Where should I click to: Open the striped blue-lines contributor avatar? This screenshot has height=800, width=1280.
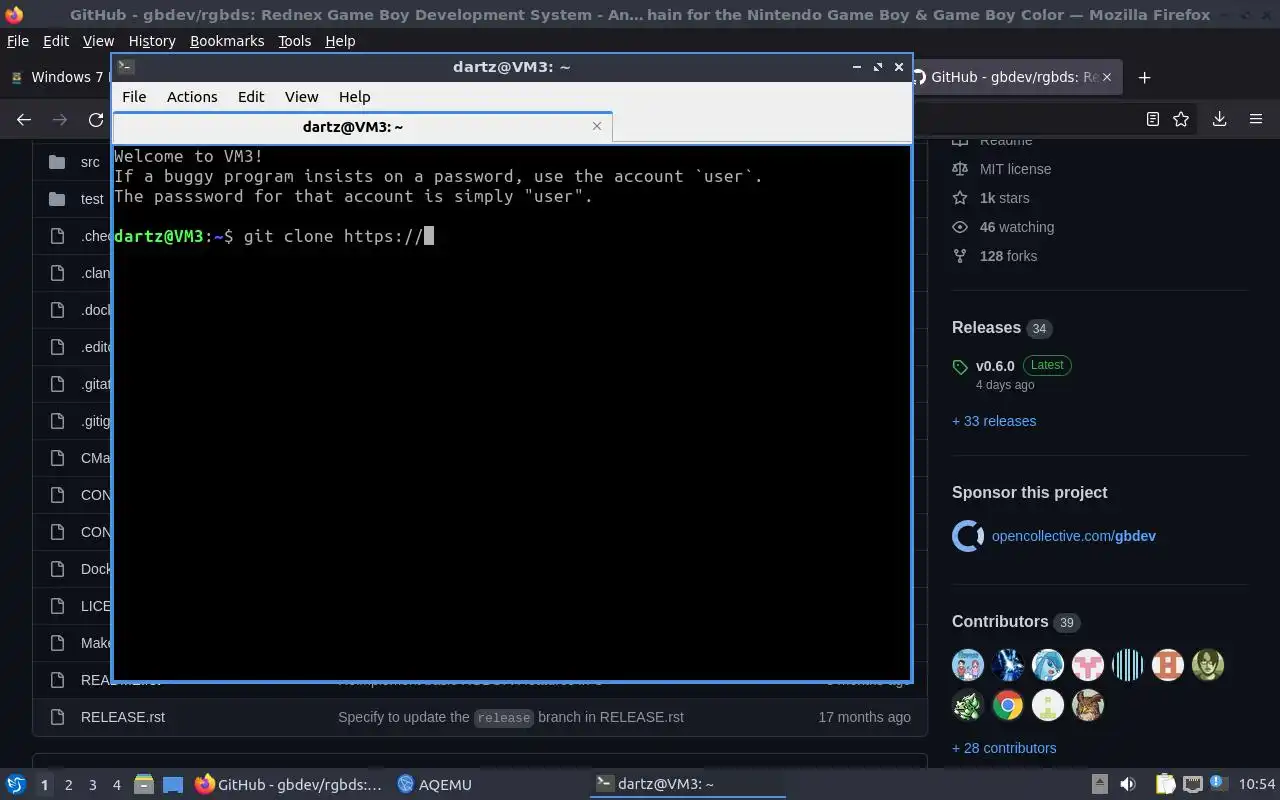[1128, 665]
